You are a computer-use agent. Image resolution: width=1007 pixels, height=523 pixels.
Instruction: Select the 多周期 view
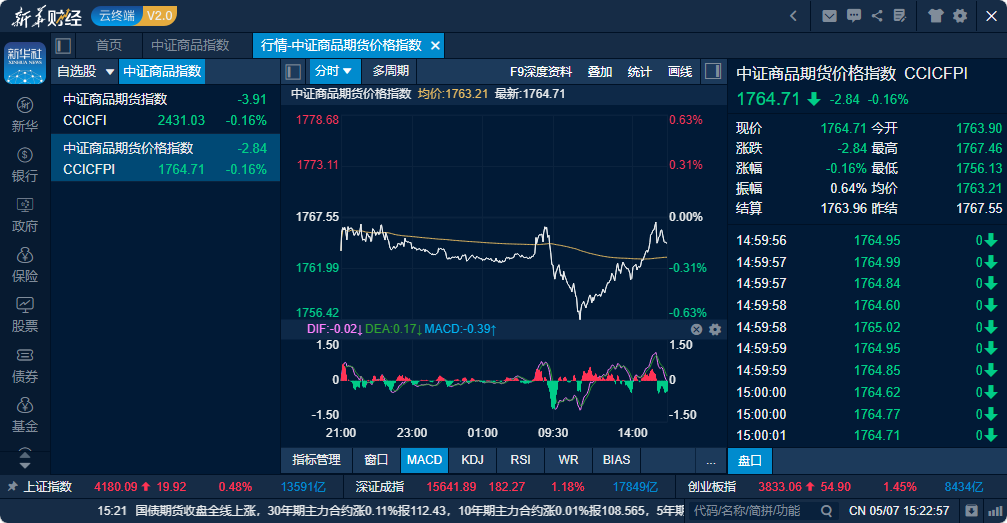tap(390, 71)
